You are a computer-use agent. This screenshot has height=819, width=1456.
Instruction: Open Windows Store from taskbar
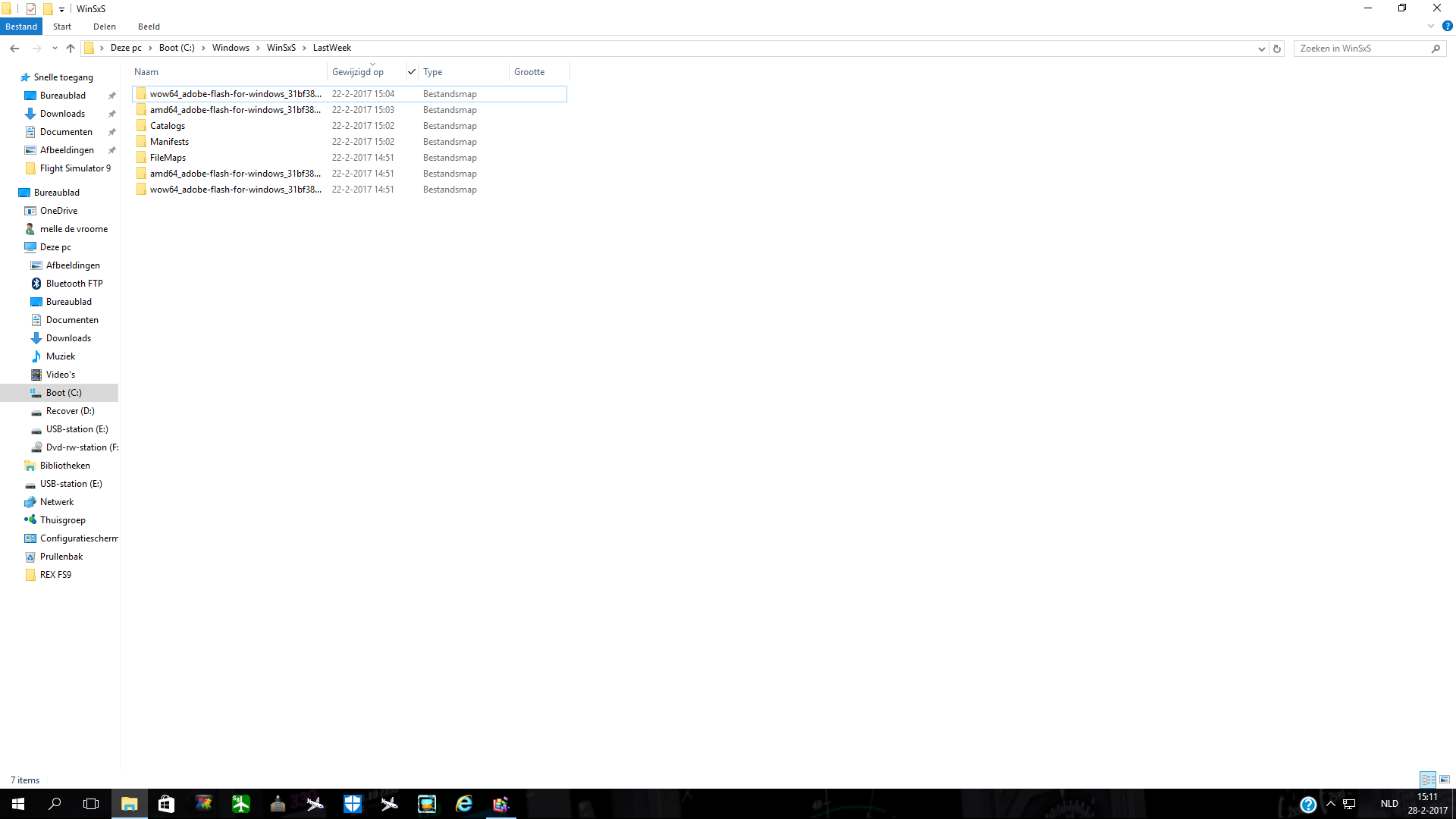166,804
